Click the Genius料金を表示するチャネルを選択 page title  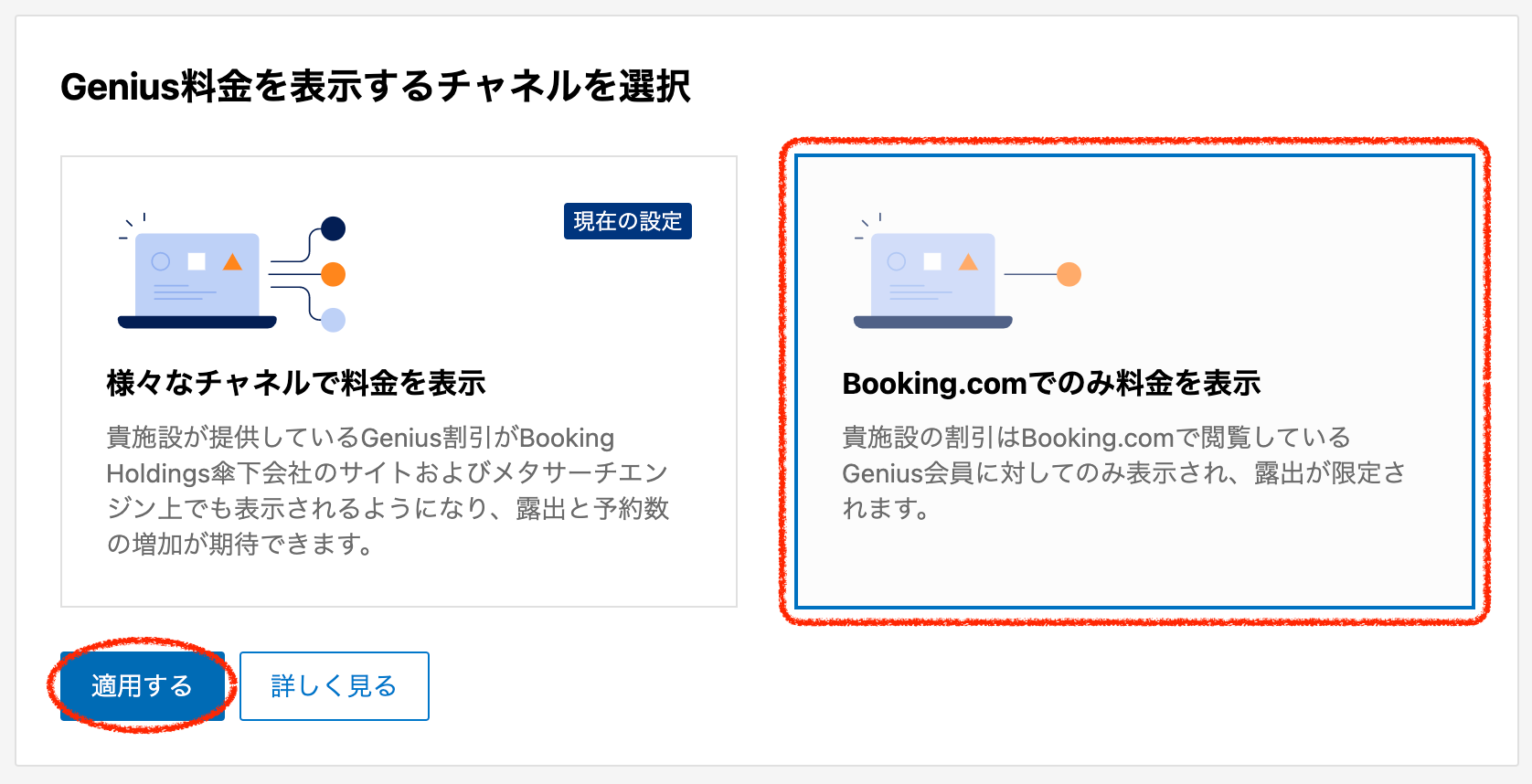[x=375, y=87]
